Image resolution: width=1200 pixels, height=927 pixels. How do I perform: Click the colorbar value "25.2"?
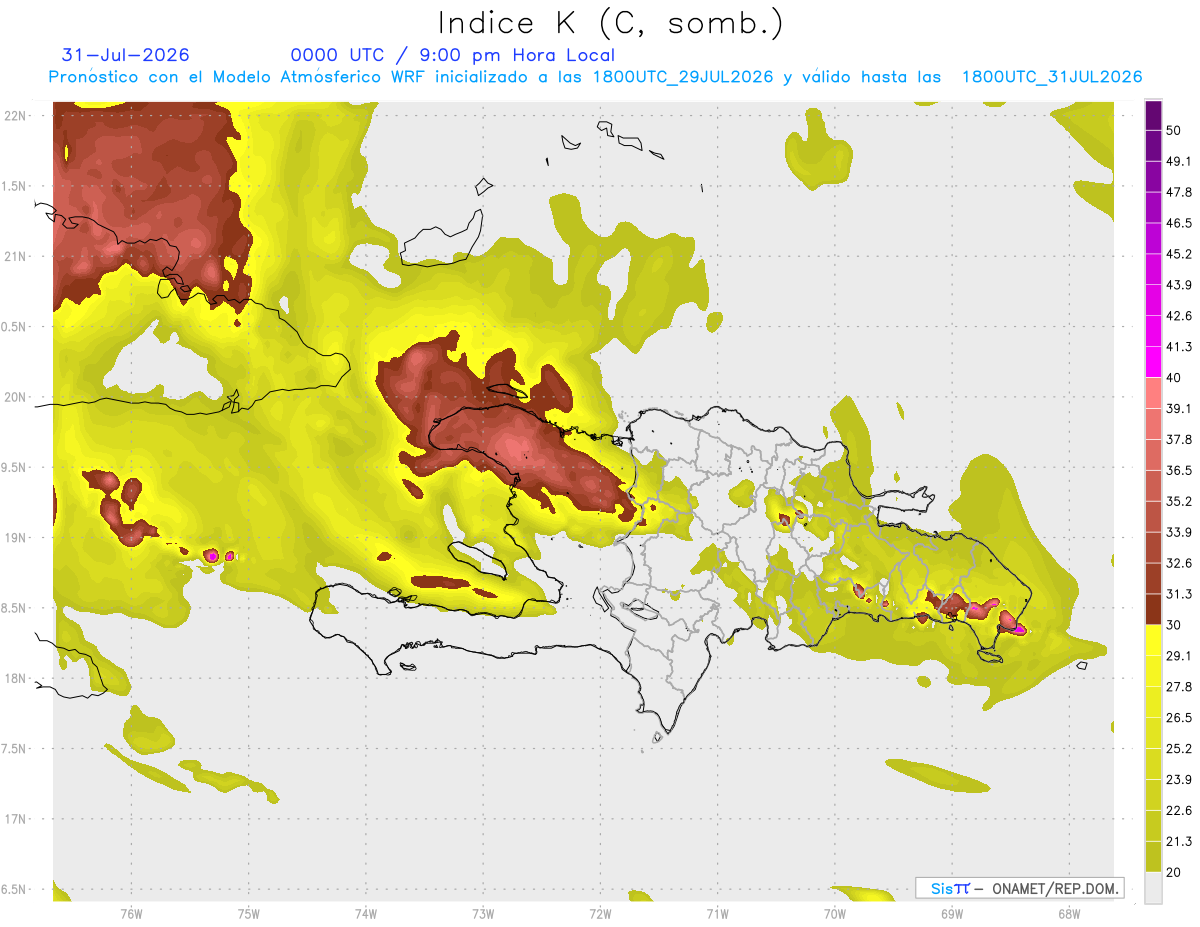[1179, 749]
